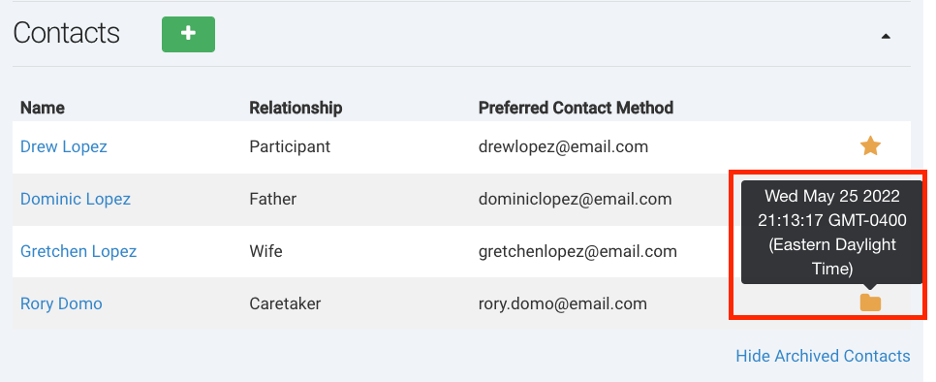Collapse the Contacts section with the caret
Image resolution: width=936 pixels, height=382 pixels.
[886, 36]
